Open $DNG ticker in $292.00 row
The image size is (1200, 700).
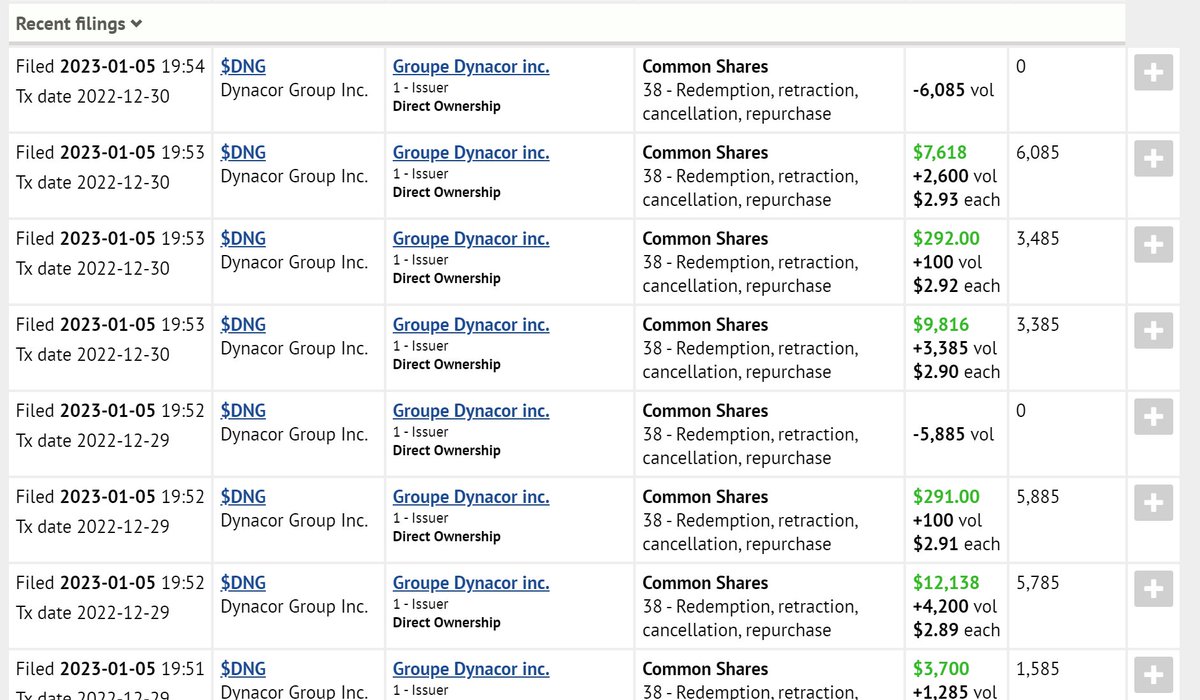pos(243,239)
